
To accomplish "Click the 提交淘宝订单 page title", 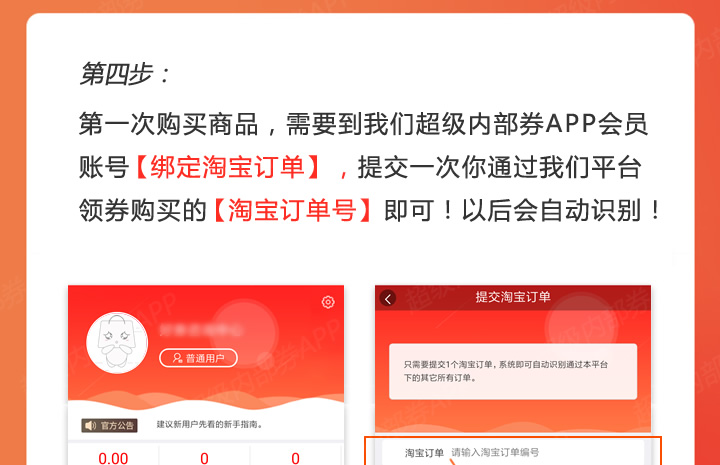I will [x=513, y=297].
